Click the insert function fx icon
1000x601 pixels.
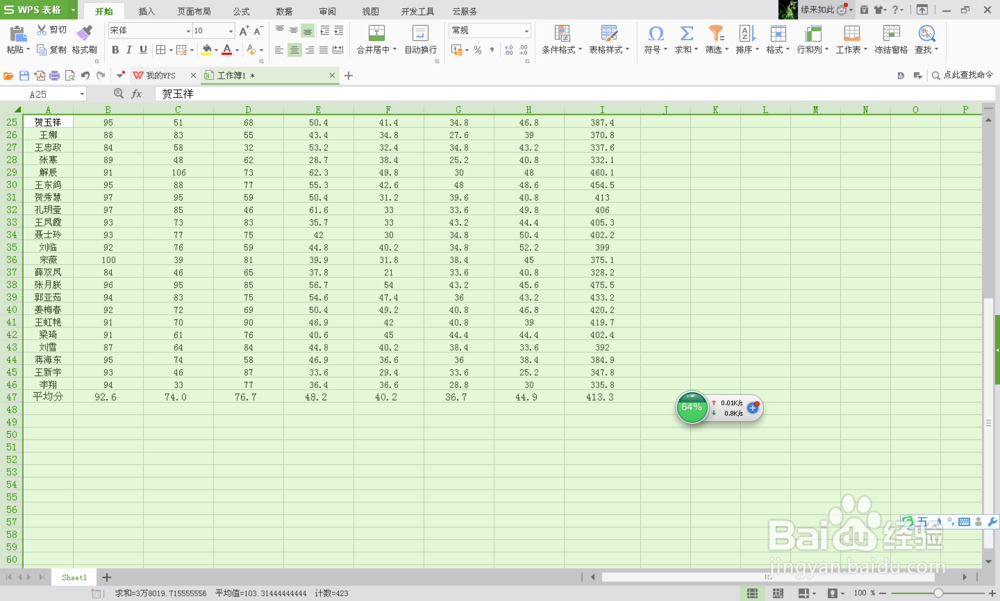(136, 94)
